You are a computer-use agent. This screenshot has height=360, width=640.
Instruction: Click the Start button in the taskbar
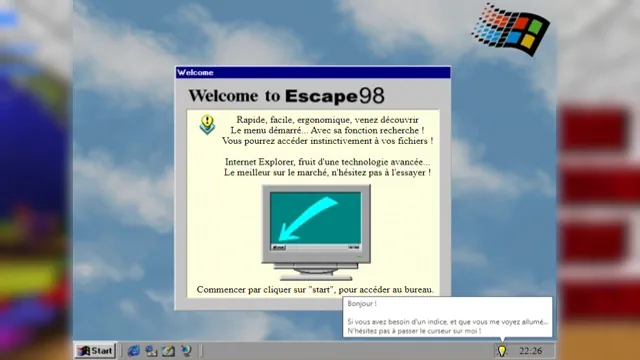(96, 351)
